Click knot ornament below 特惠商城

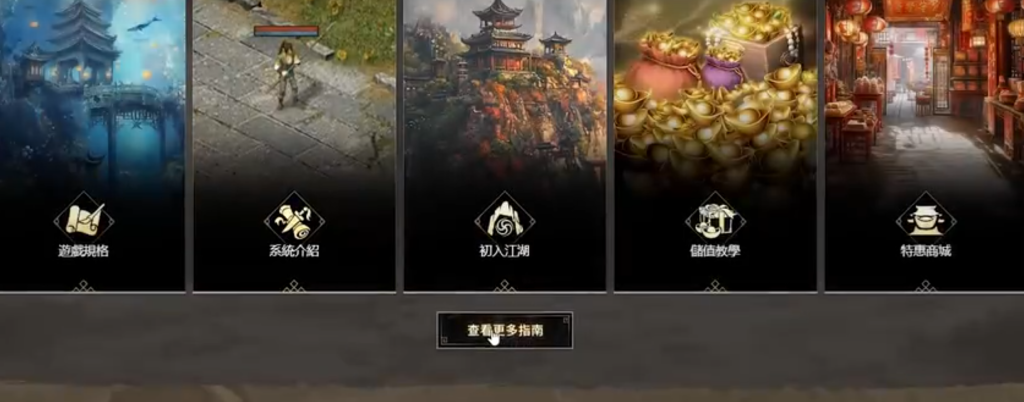pos(925,286)
